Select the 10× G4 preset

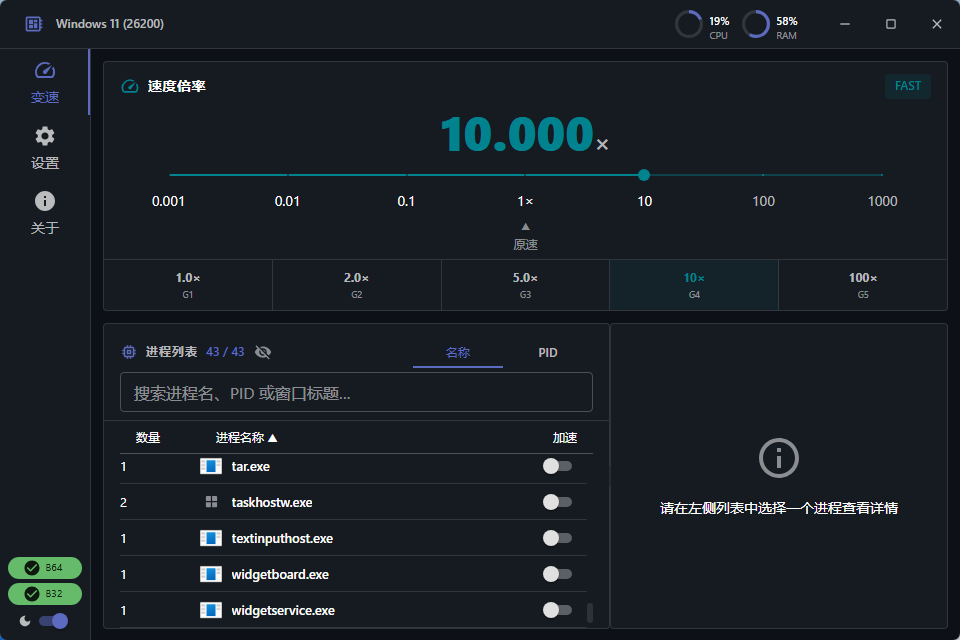tap(694, 285)
